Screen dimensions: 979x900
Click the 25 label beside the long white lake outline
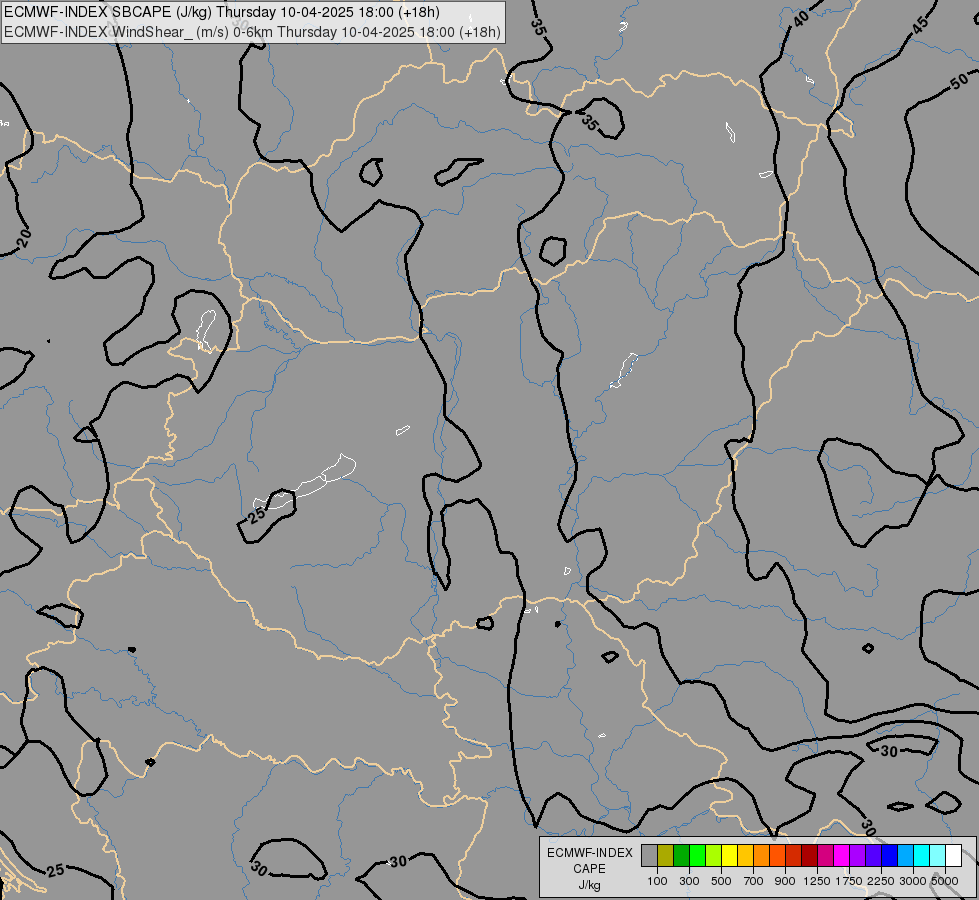(x=257, y=515)
